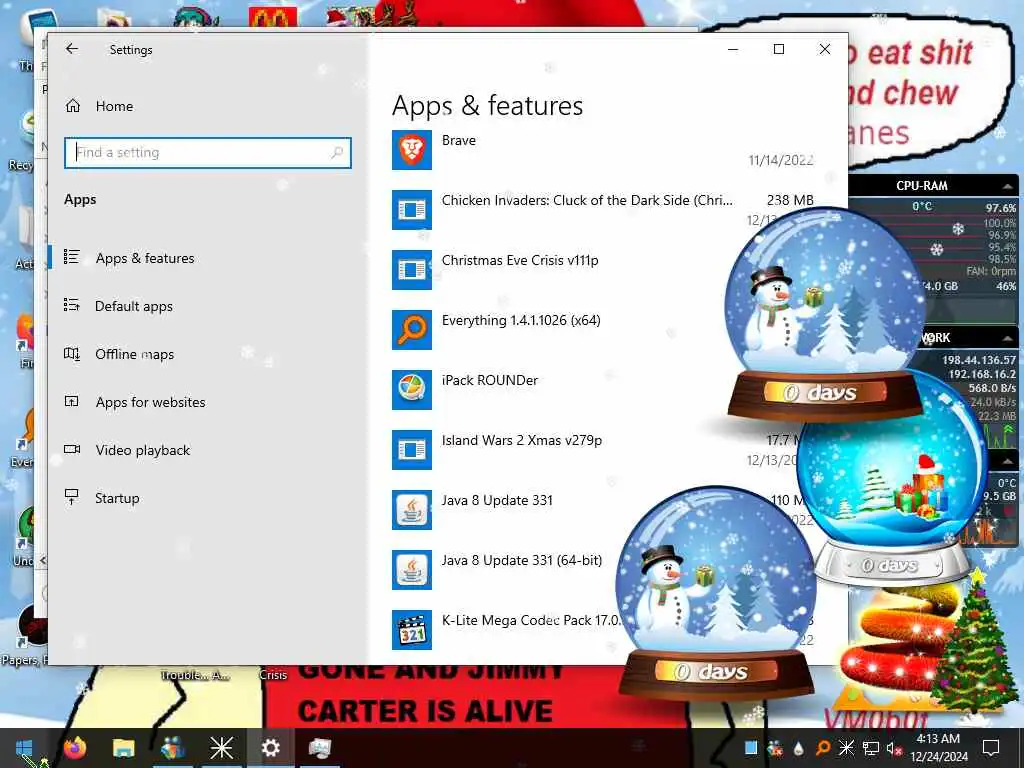Click the Settings gear on the taskbar
1024x768 pixels.
coord(270,748)
